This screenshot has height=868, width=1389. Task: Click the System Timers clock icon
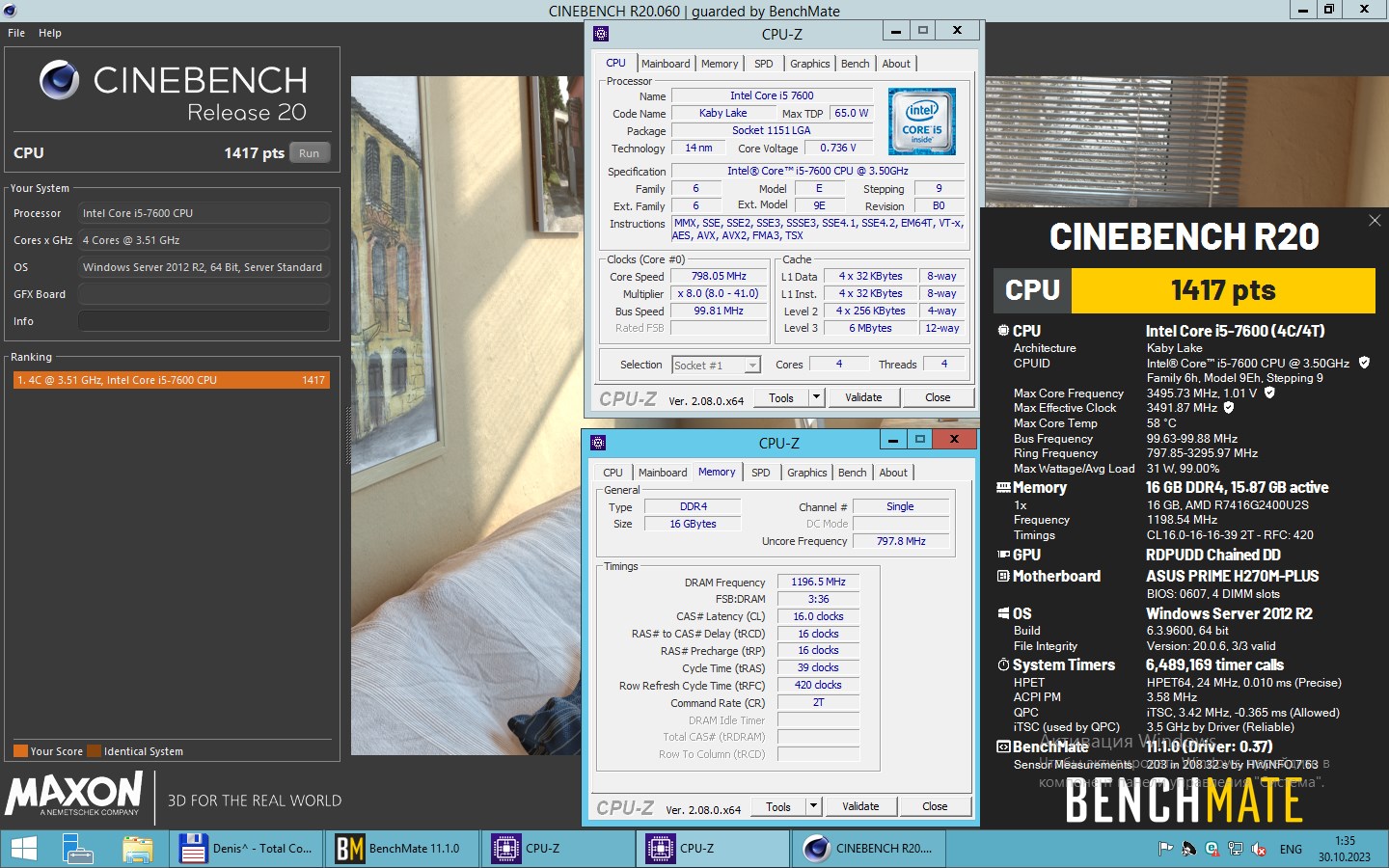point(1003,665)
